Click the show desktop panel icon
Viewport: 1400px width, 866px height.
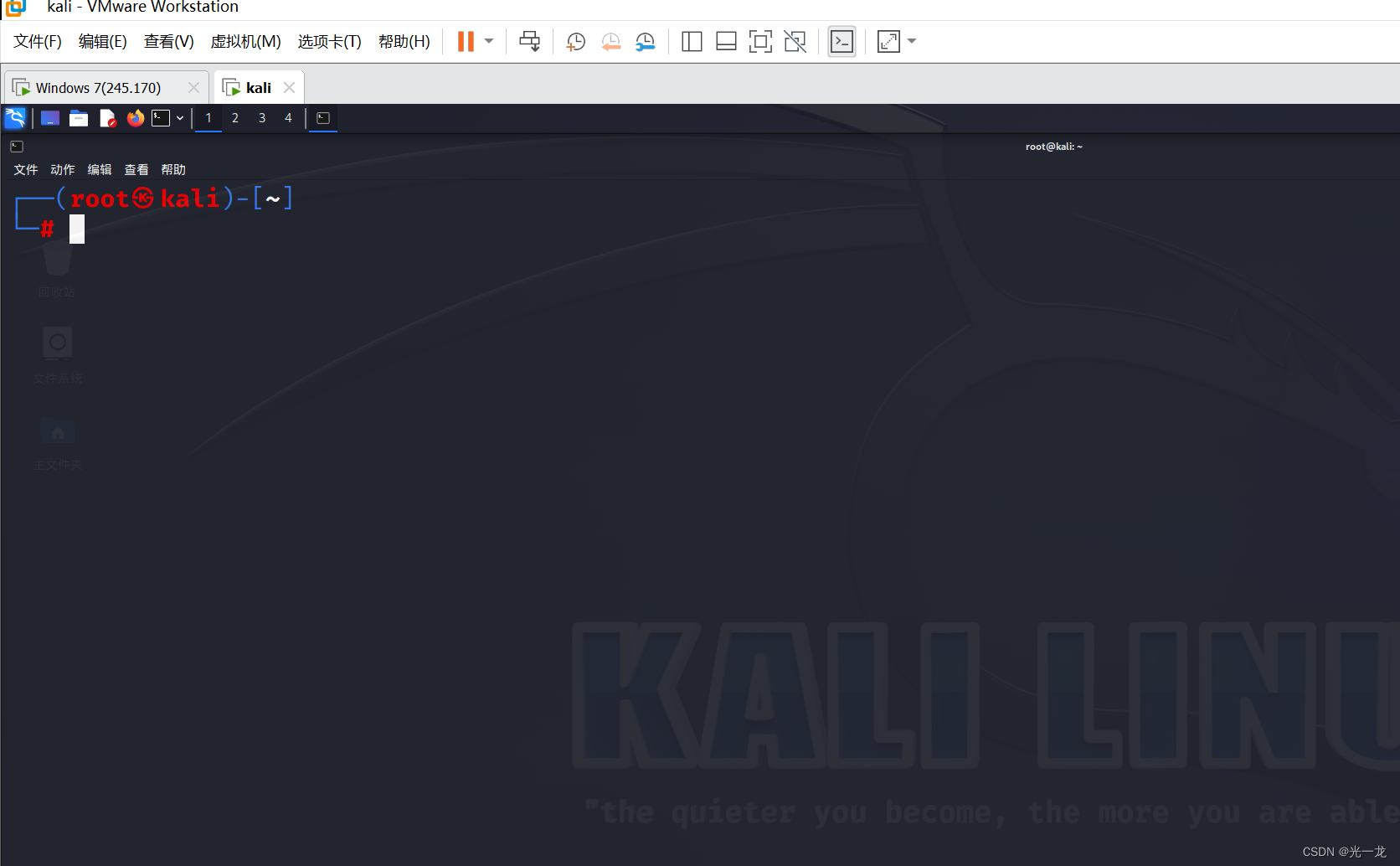coord(50,118)
